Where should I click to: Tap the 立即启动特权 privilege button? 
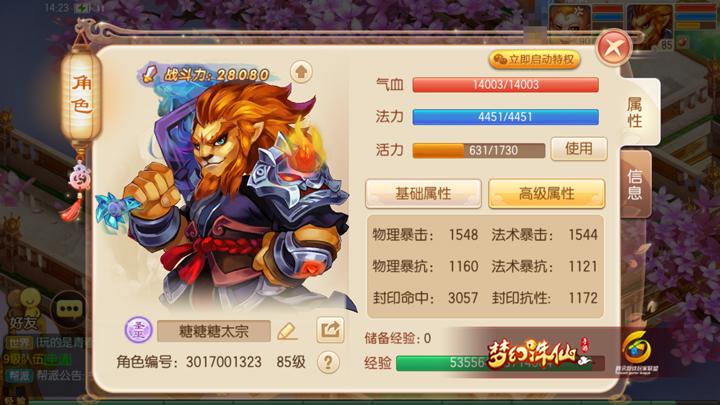534,60
